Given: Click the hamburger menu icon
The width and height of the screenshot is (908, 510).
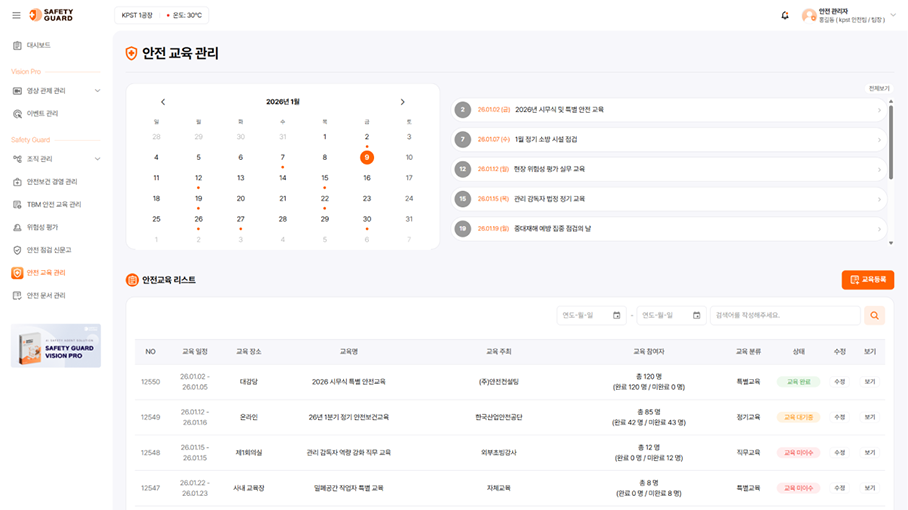Looking at the screenshot, I should [x=16, y=15].
